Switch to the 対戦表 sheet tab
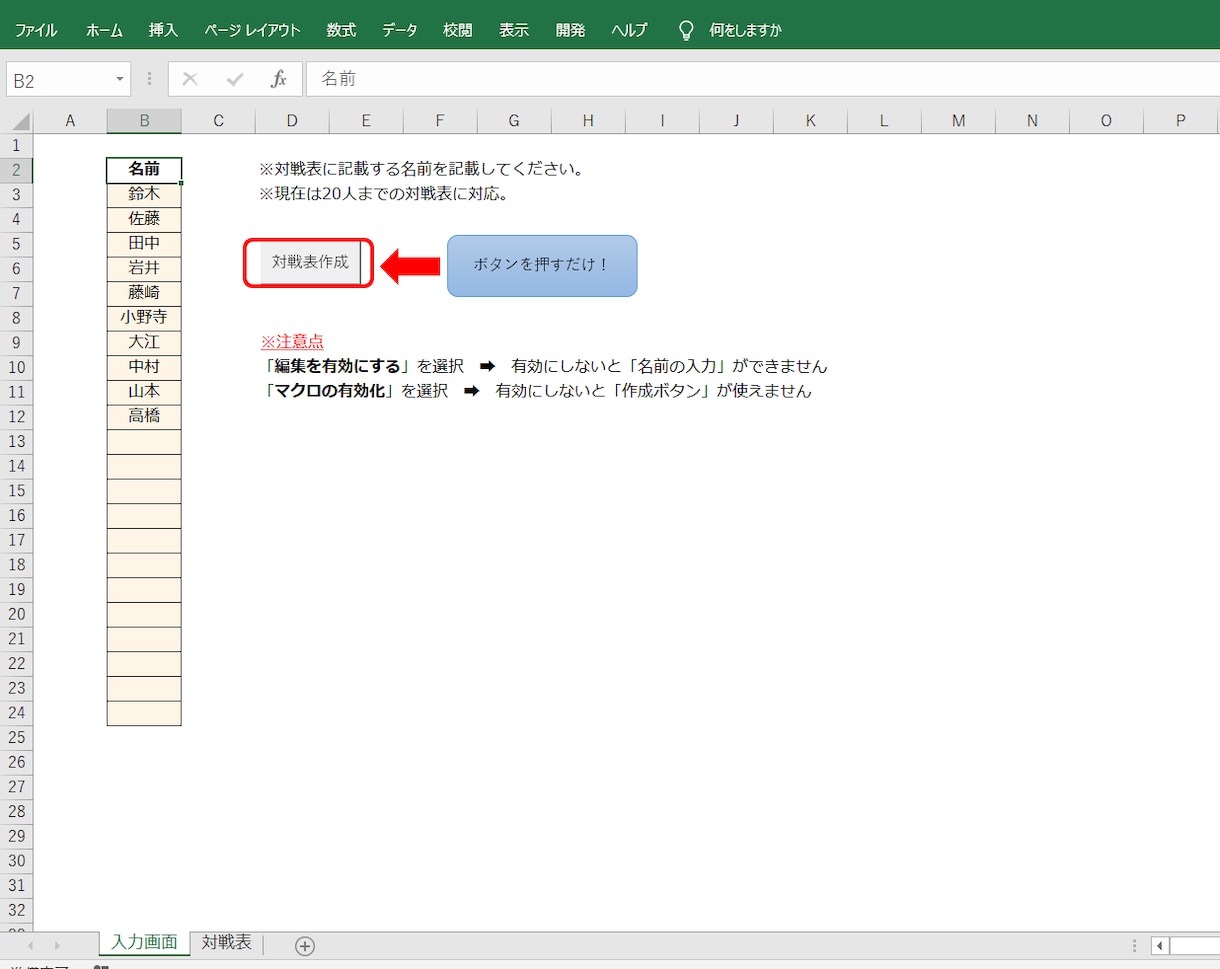Image resolution: width=1220 pixels, height=969 pixels. coord(227,942)
